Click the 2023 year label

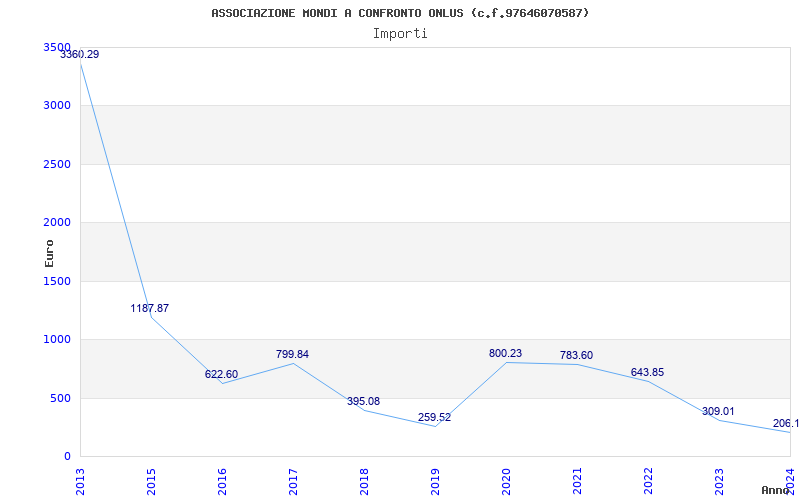pyautogui.click(x=719, y=482)
